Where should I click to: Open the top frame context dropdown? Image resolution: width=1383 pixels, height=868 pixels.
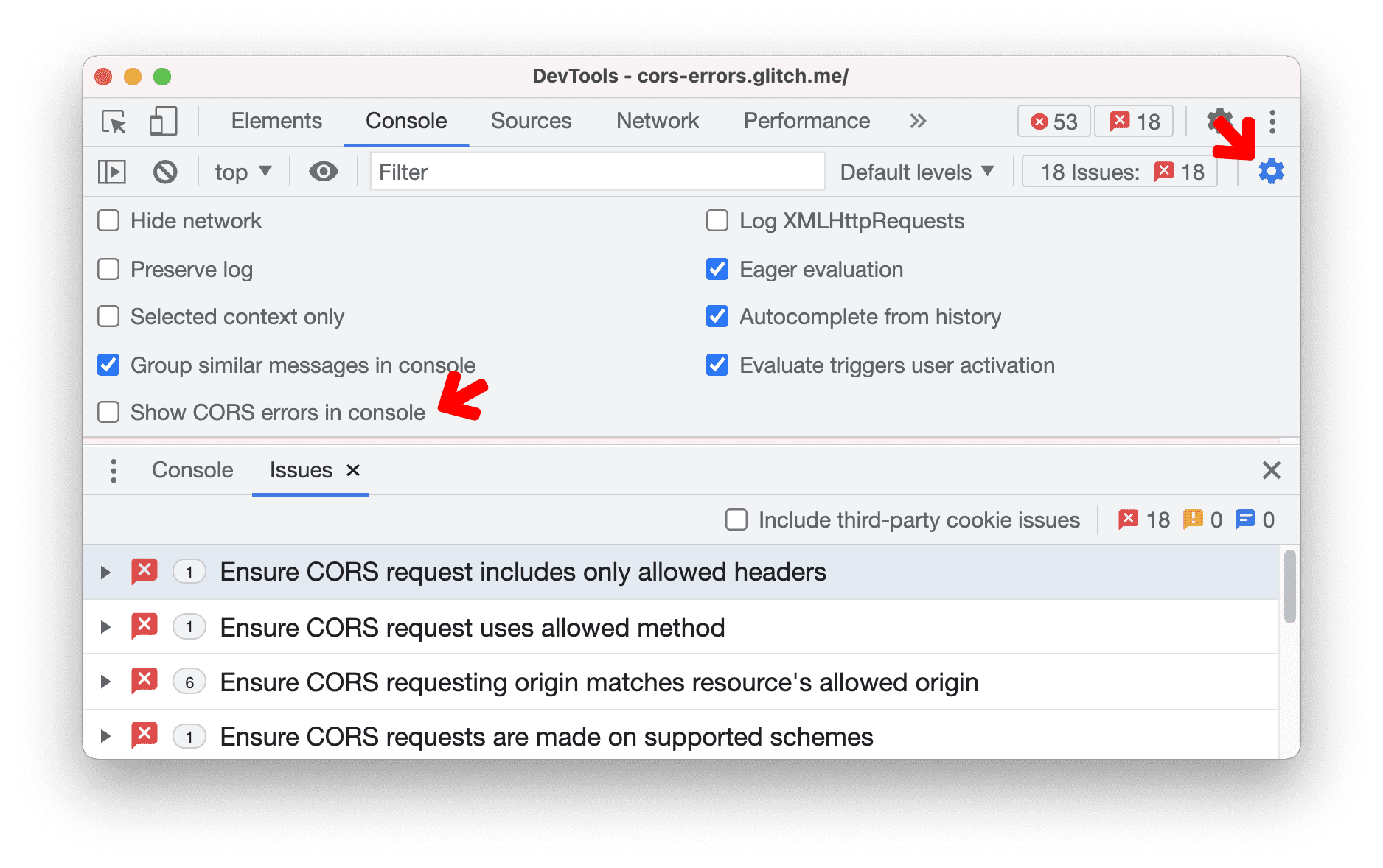pos(242,172)
